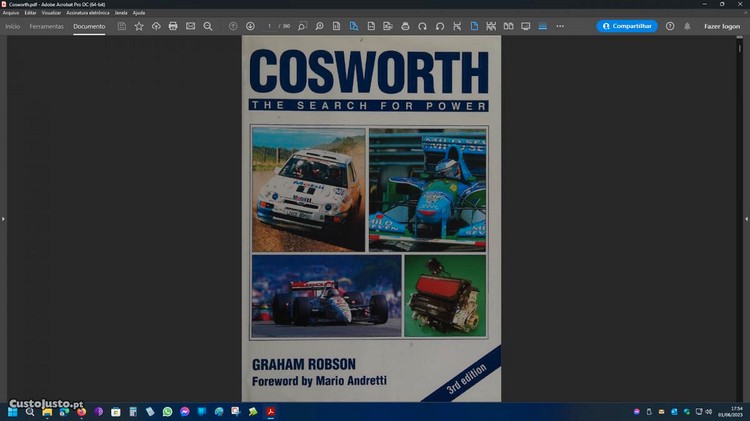Viewport: 750px width, 421px height.
Task: Go to next page with down arrow
Action: (x=250, y=26)
